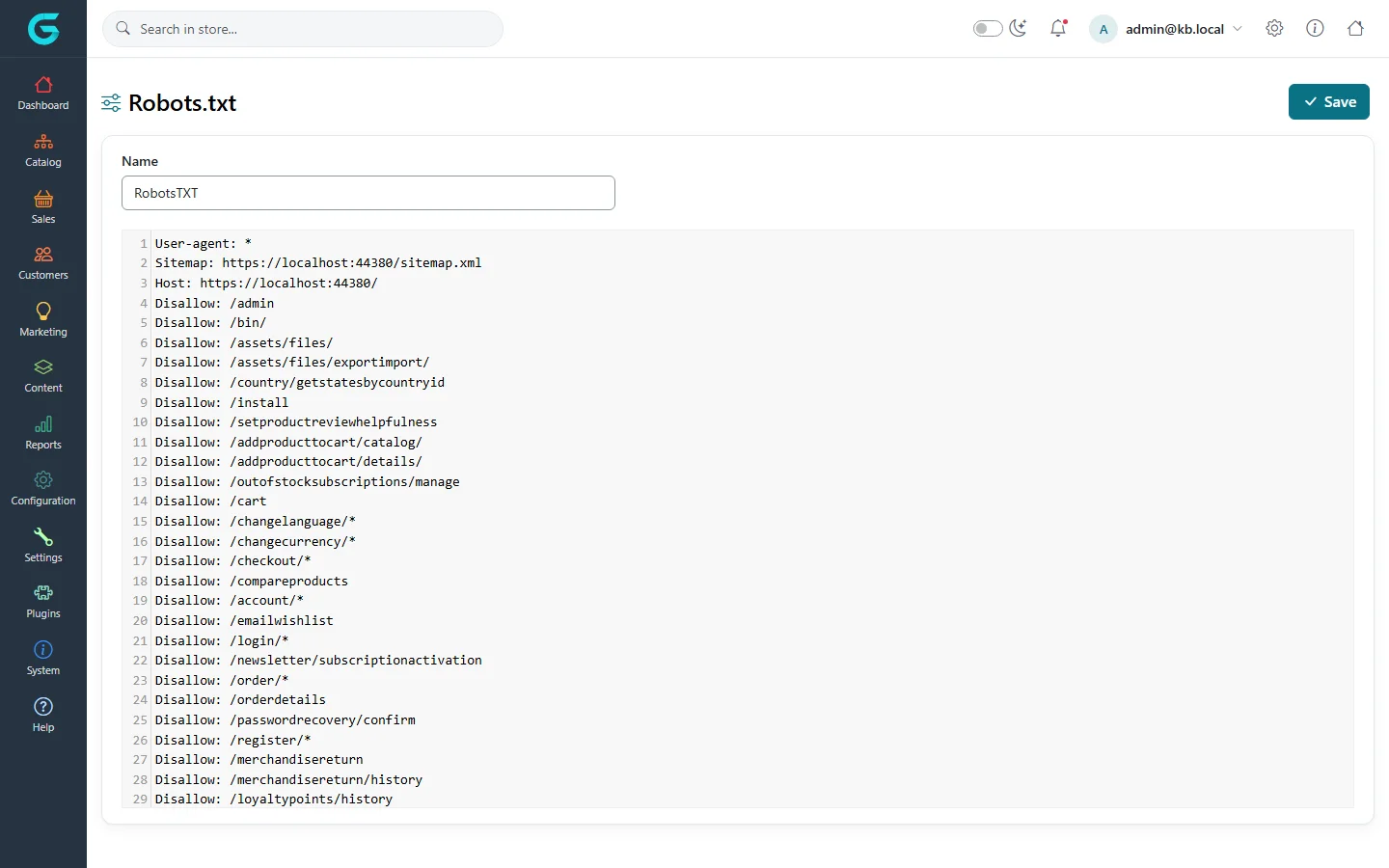
Task: Open the Reports chart section
Action: pyautogui.click(x=43, y=433)
